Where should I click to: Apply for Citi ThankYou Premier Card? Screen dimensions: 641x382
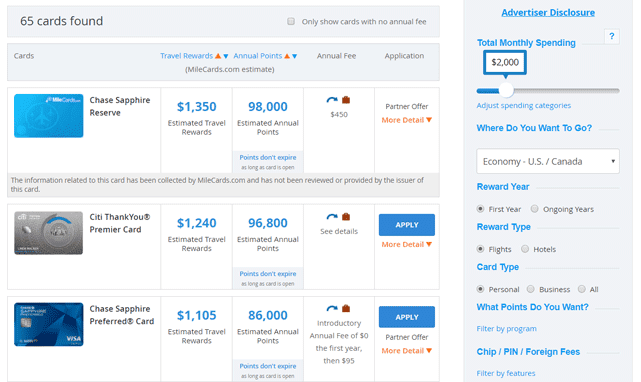(x=407, y=225)
